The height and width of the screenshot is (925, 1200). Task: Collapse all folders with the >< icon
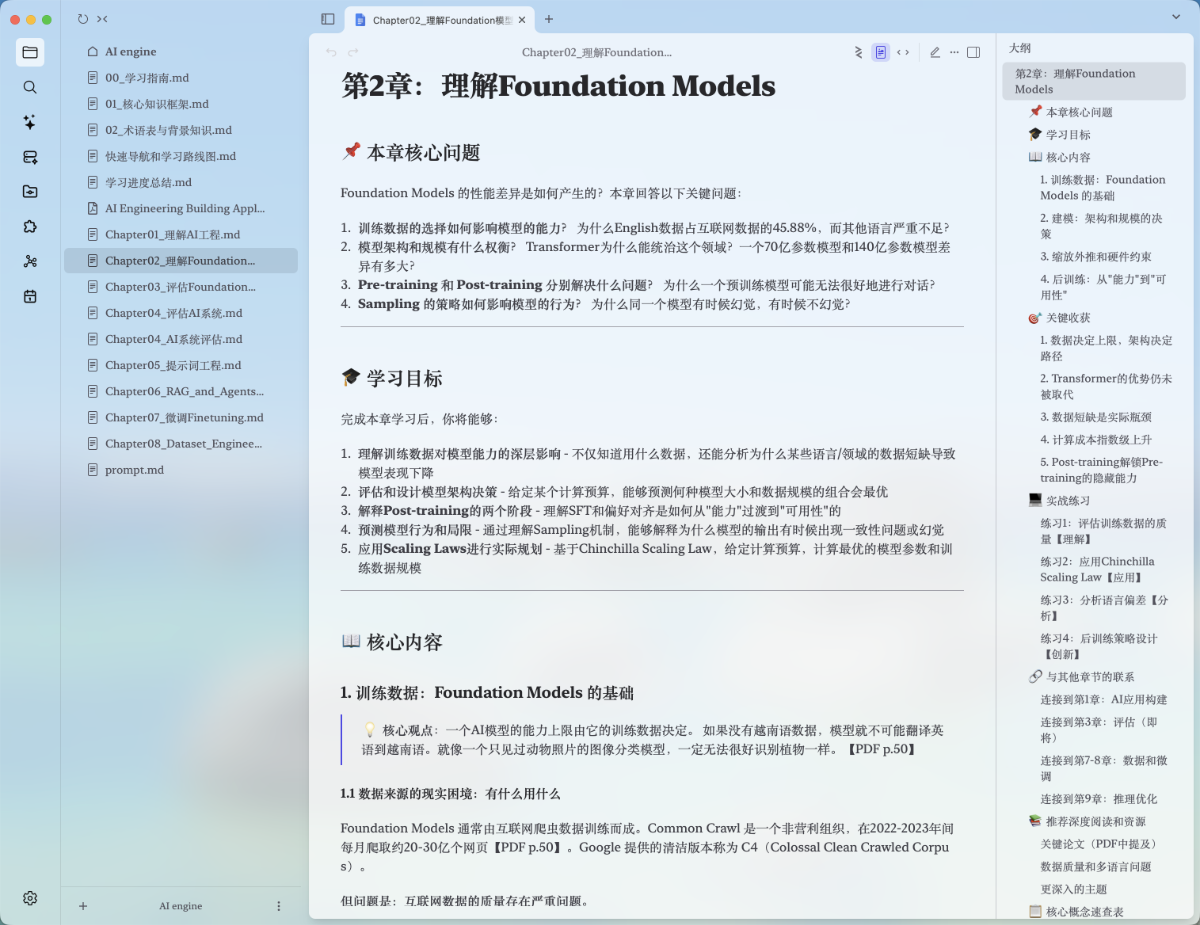tap(102, 19)
